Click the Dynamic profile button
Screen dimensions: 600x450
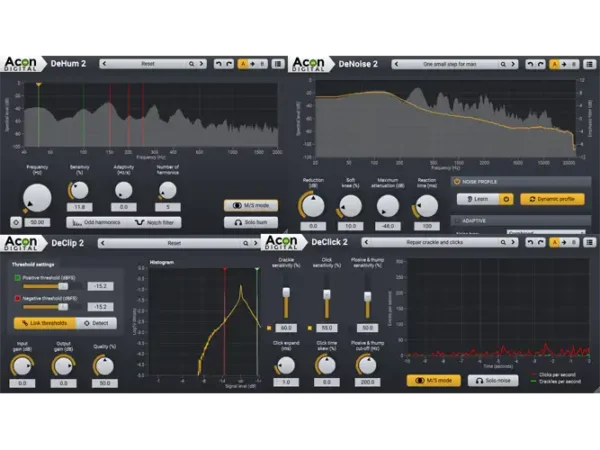(x=552, y=199)
